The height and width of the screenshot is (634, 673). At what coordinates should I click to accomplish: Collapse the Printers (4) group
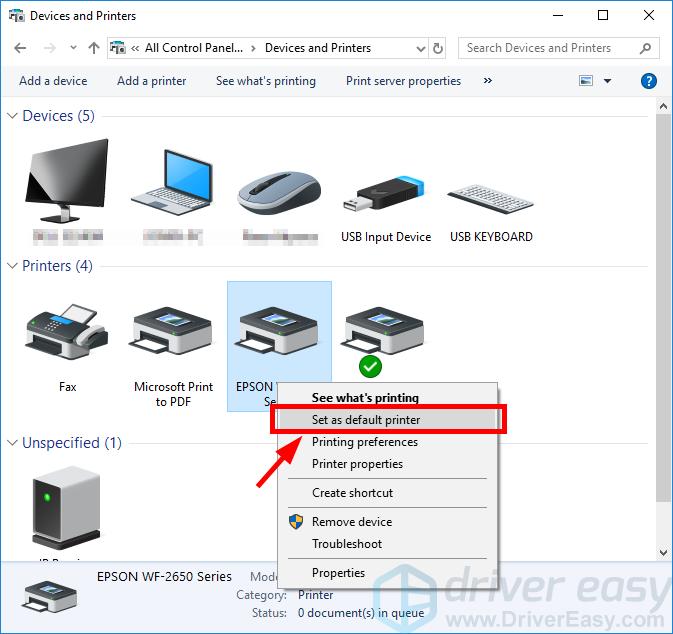(13, 266)
